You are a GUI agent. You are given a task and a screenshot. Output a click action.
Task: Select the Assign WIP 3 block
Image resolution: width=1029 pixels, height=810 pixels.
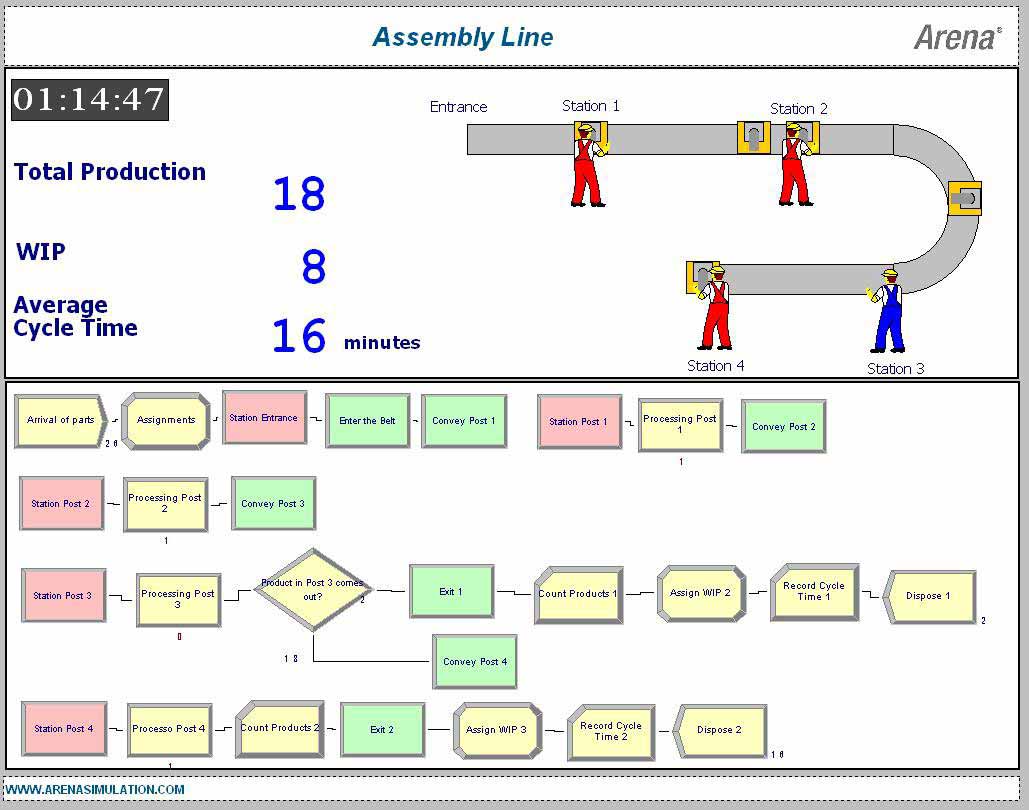(x=496, y=730)
